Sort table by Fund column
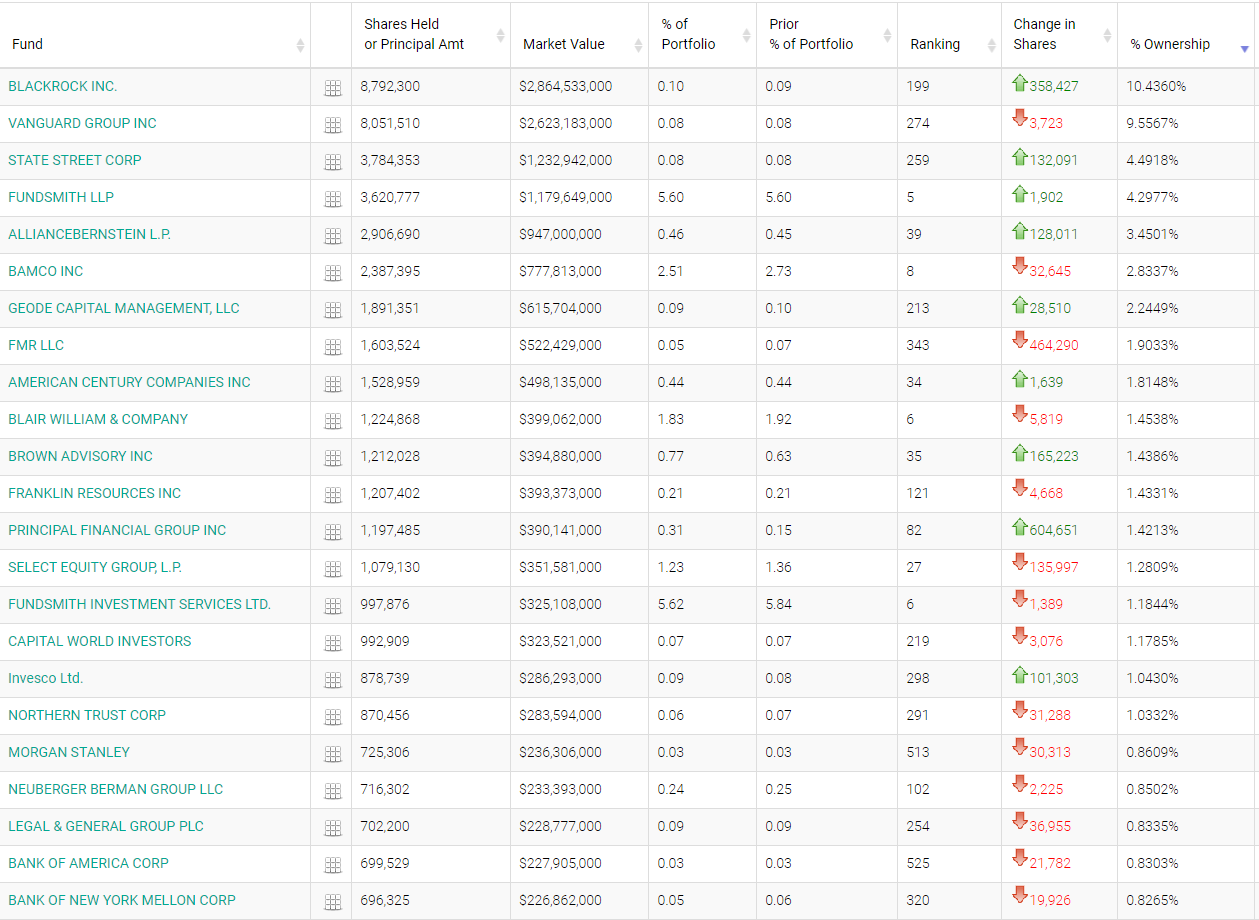Screen dimensions: 1259x920 pos(155,36)
